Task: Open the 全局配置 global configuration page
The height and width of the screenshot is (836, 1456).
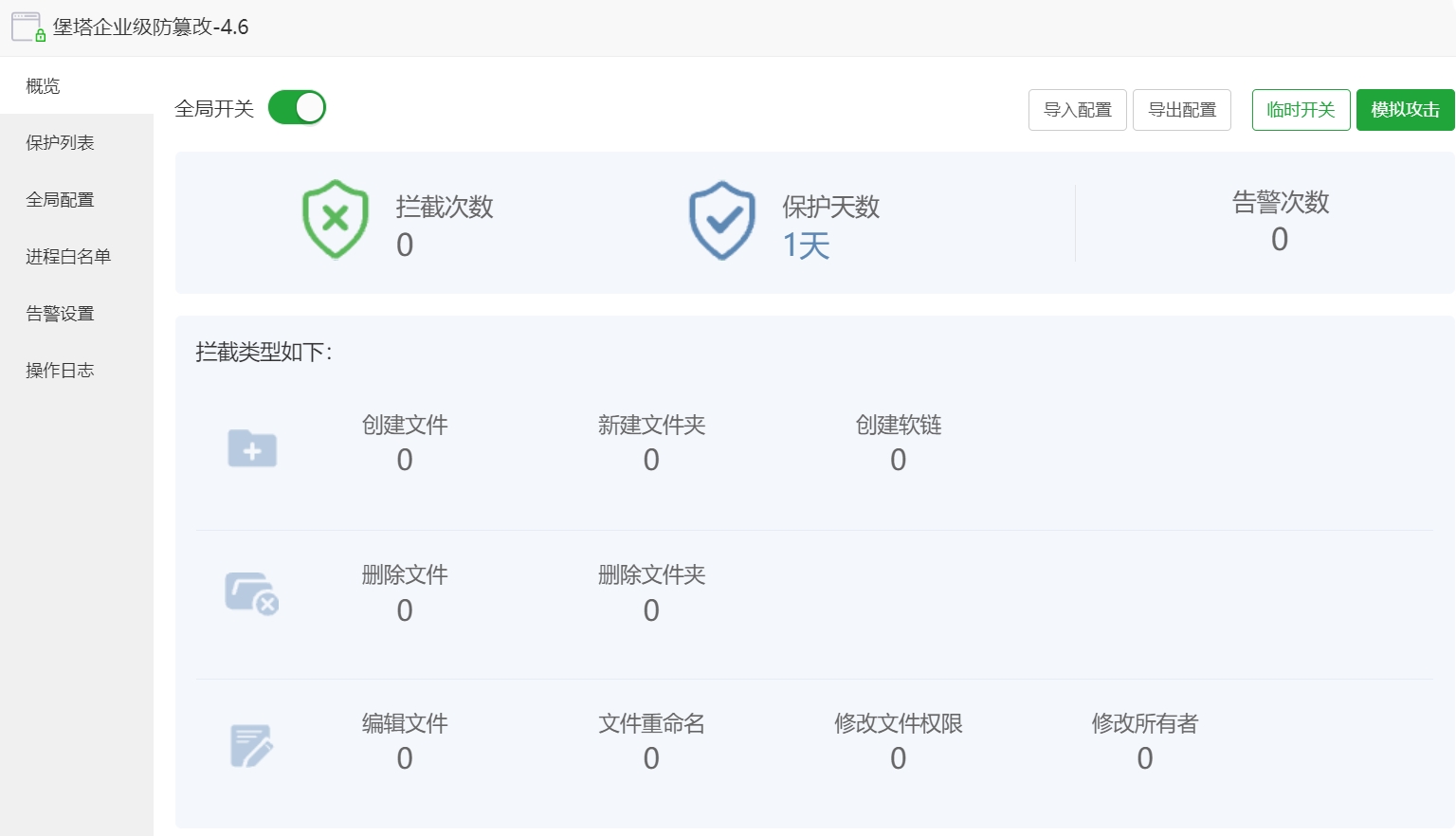Action: pyautogui.click(x=60, y=199)
